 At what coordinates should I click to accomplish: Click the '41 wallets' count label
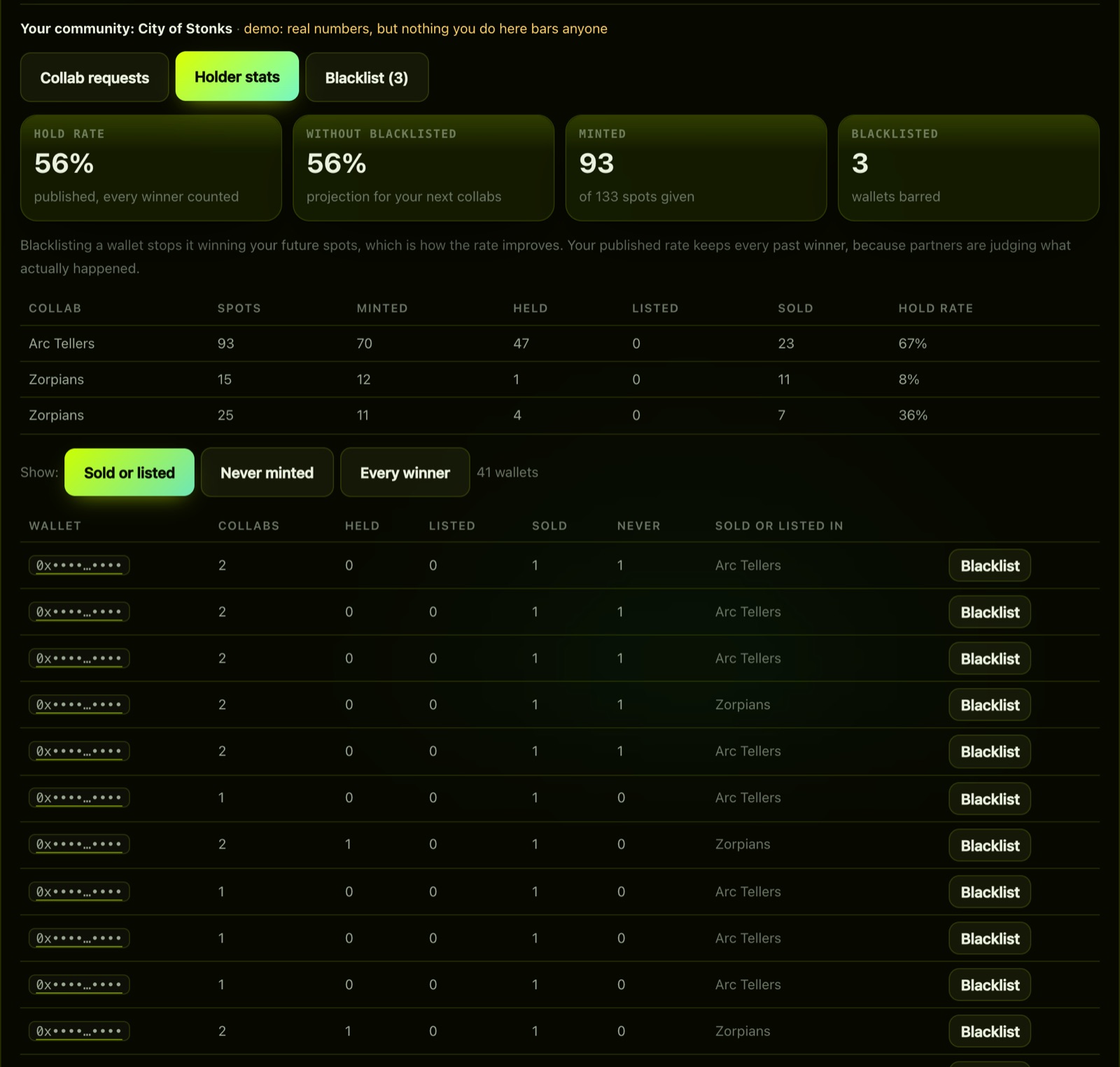click(x=507, y=473)
